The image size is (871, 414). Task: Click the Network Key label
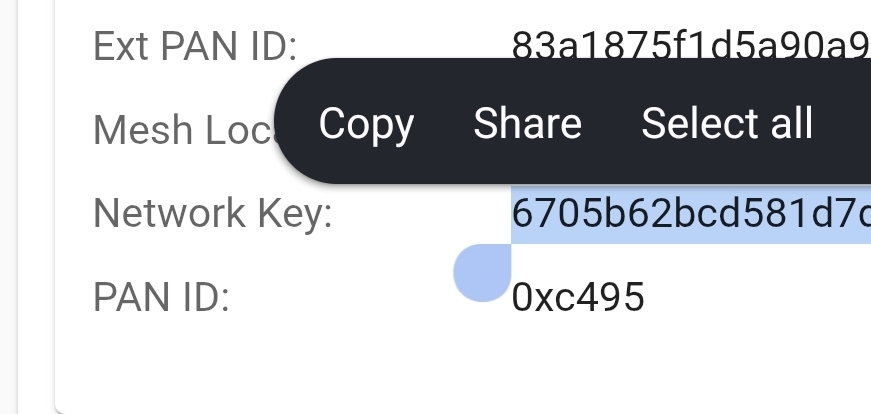[x=213, y=213]
